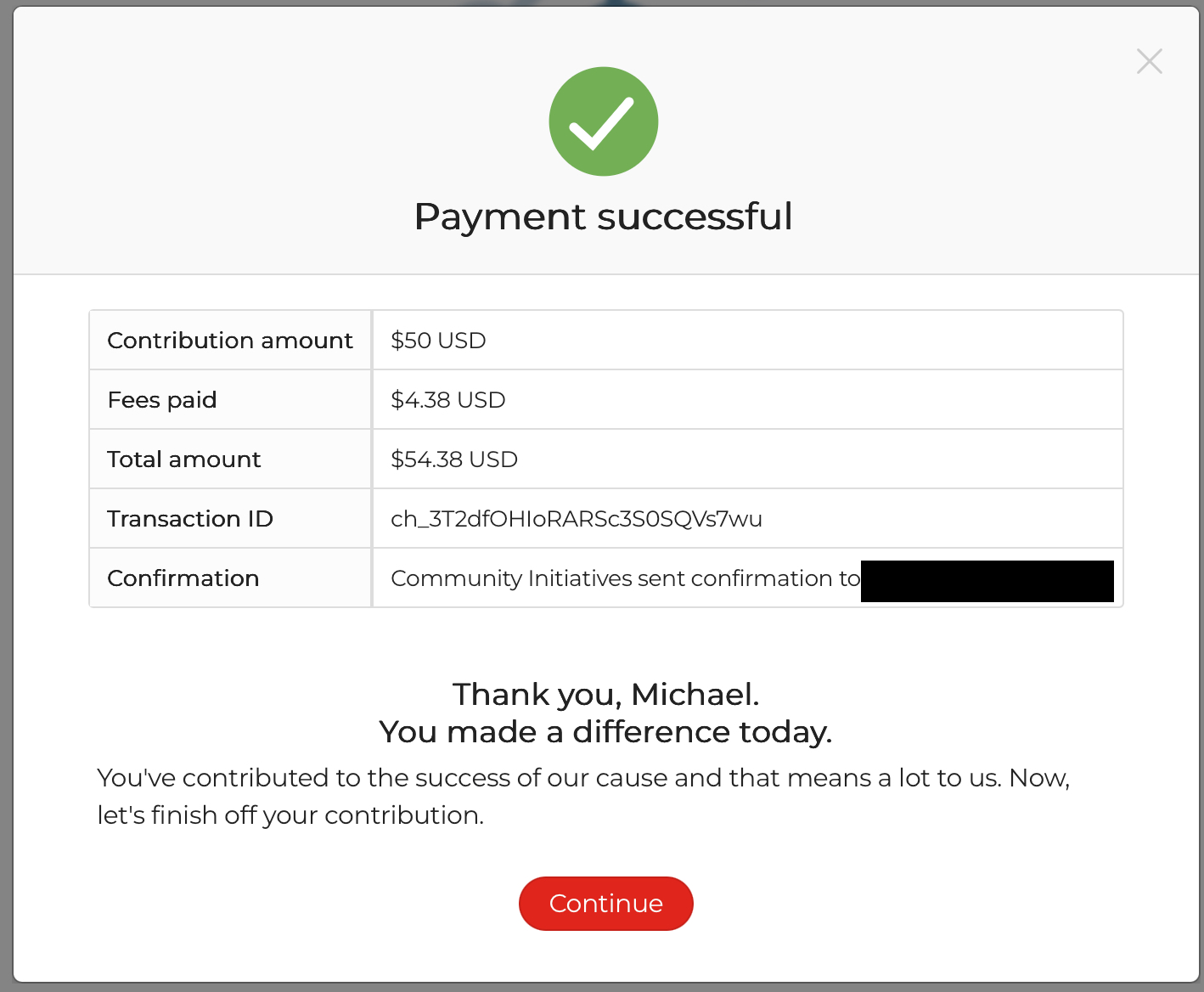Viewport: 1204px width, 992px height.
Task: Click the red Continue button
Action: [x=605, y=904]
